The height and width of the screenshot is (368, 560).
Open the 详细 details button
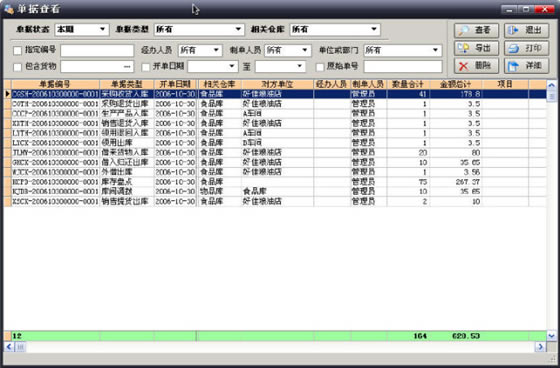click(x=526, y=66)
